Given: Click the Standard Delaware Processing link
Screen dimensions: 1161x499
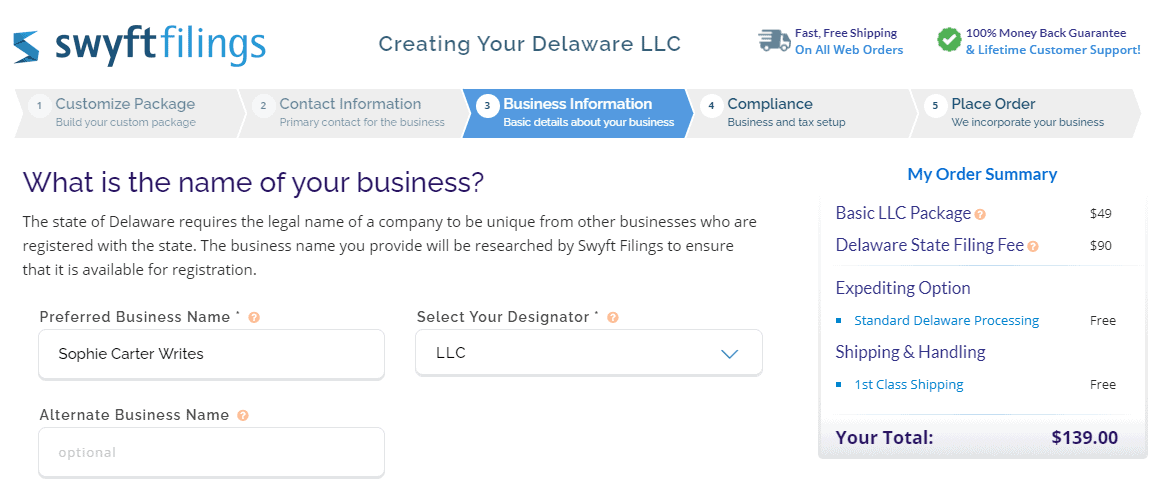Looking at the screenshot, I should coord(946,321).
